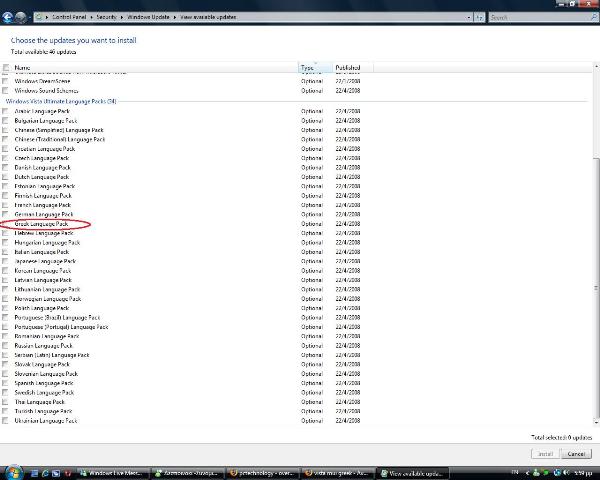Click Control Panel in breadcrumb path

[69, 17]
